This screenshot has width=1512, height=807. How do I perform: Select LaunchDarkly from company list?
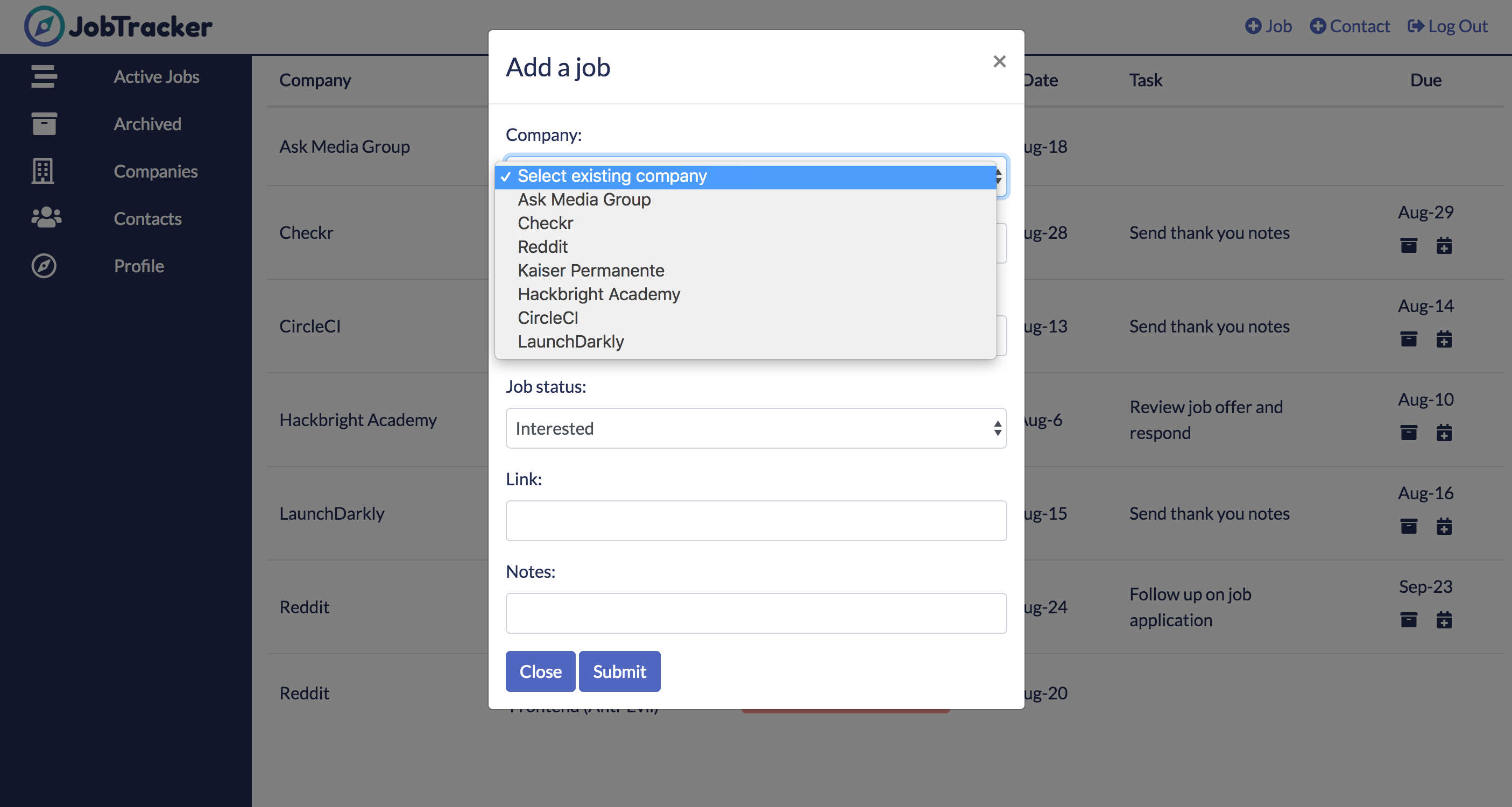pyautogui.click(x=570, y=341)
